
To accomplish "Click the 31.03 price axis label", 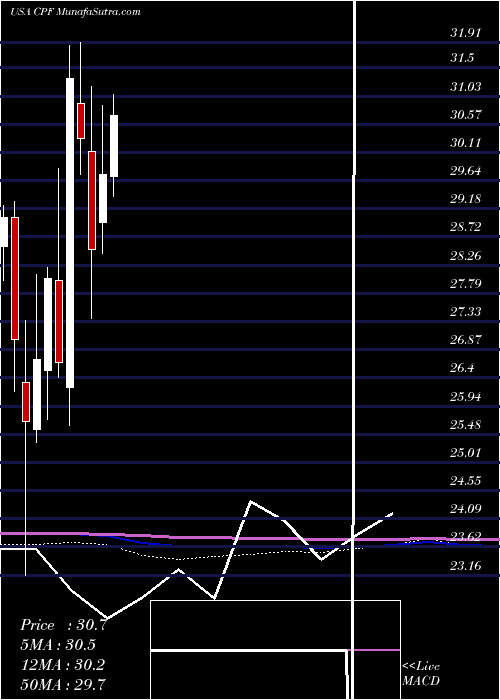I will click(x=467, y=86).
